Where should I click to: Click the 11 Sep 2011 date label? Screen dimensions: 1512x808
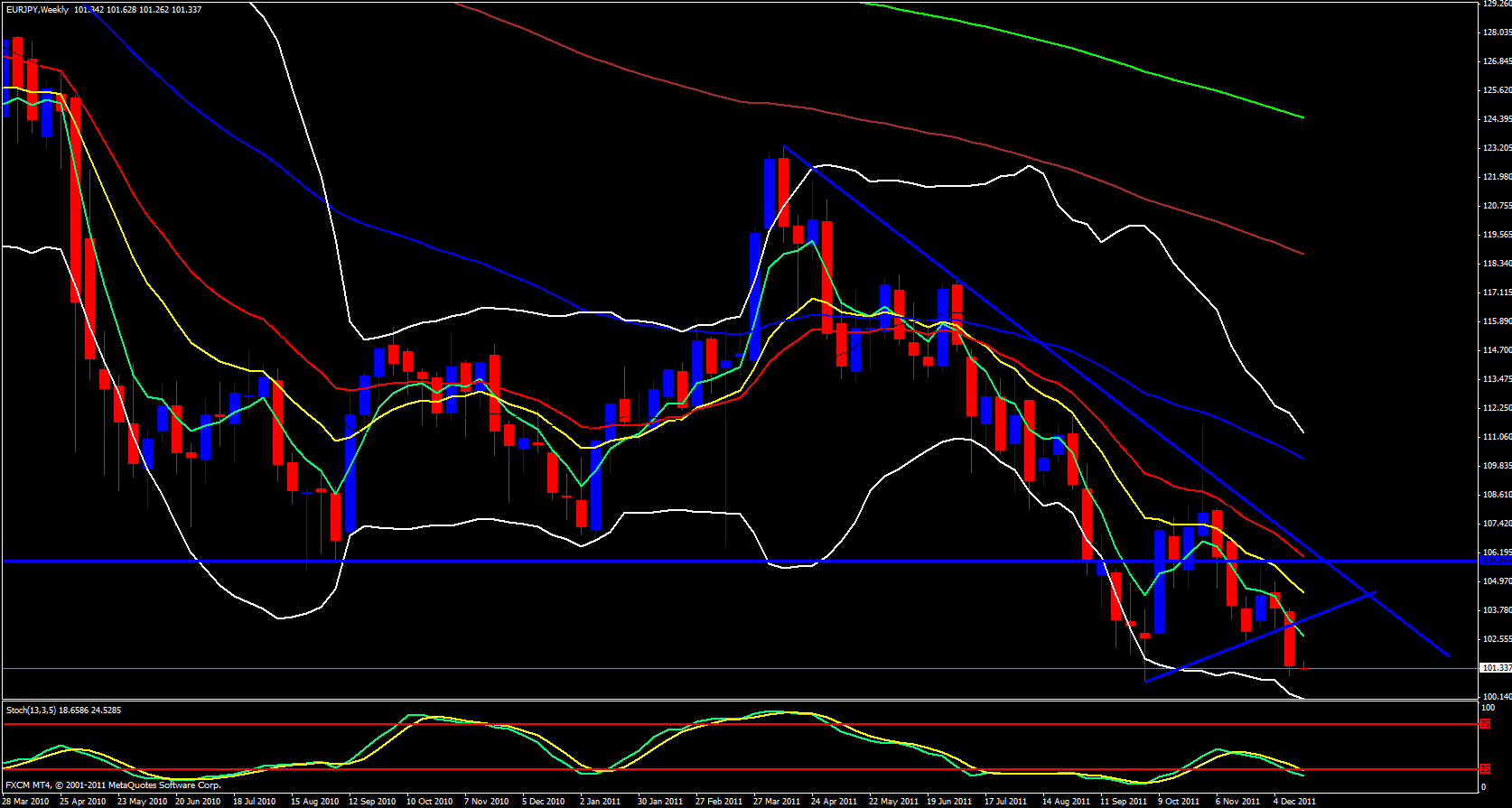tap(1124, 802)
